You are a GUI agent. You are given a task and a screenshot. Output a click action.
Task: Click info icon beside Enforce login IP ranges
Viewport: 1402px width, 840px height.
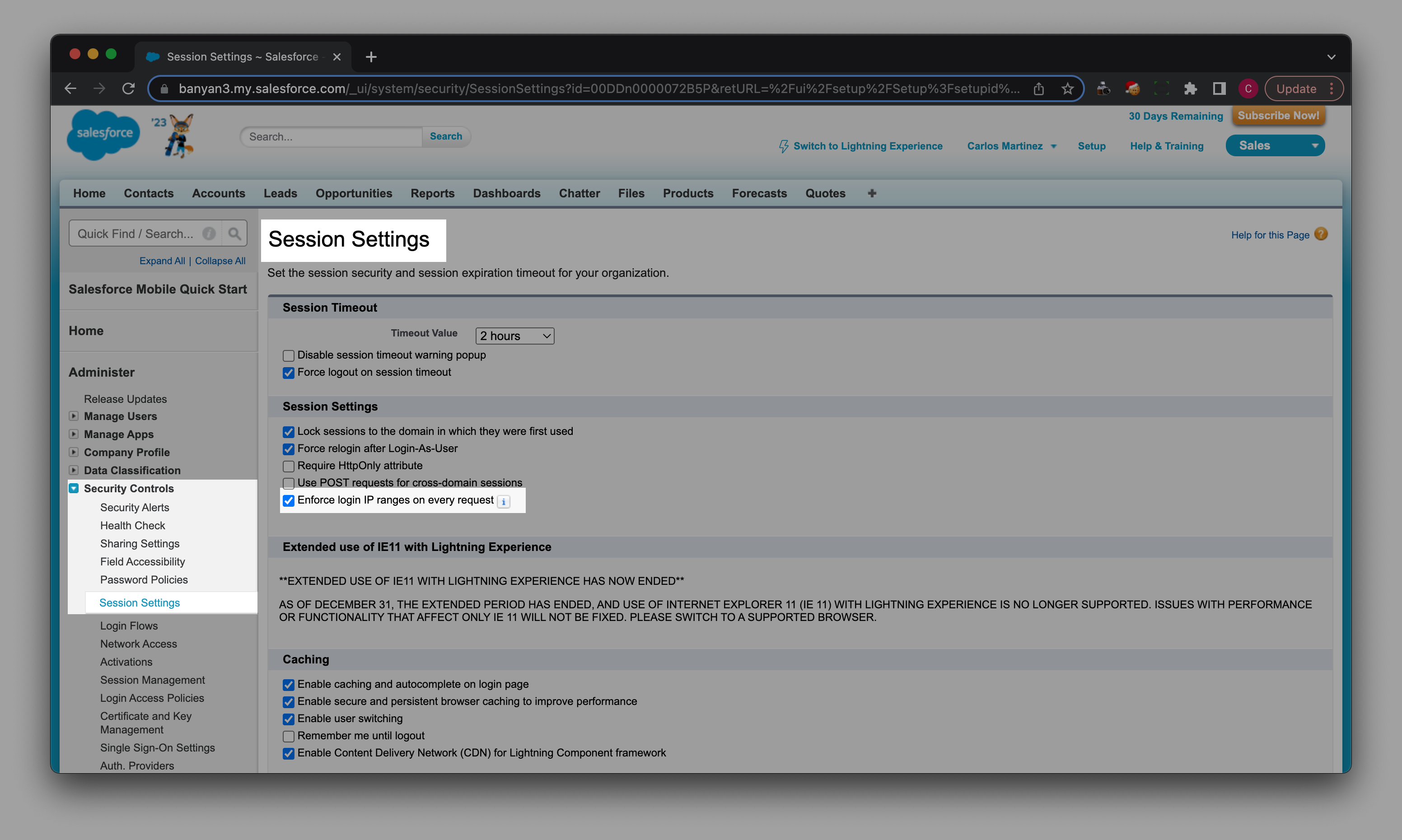pyautogui.click(x=503, y=501)
